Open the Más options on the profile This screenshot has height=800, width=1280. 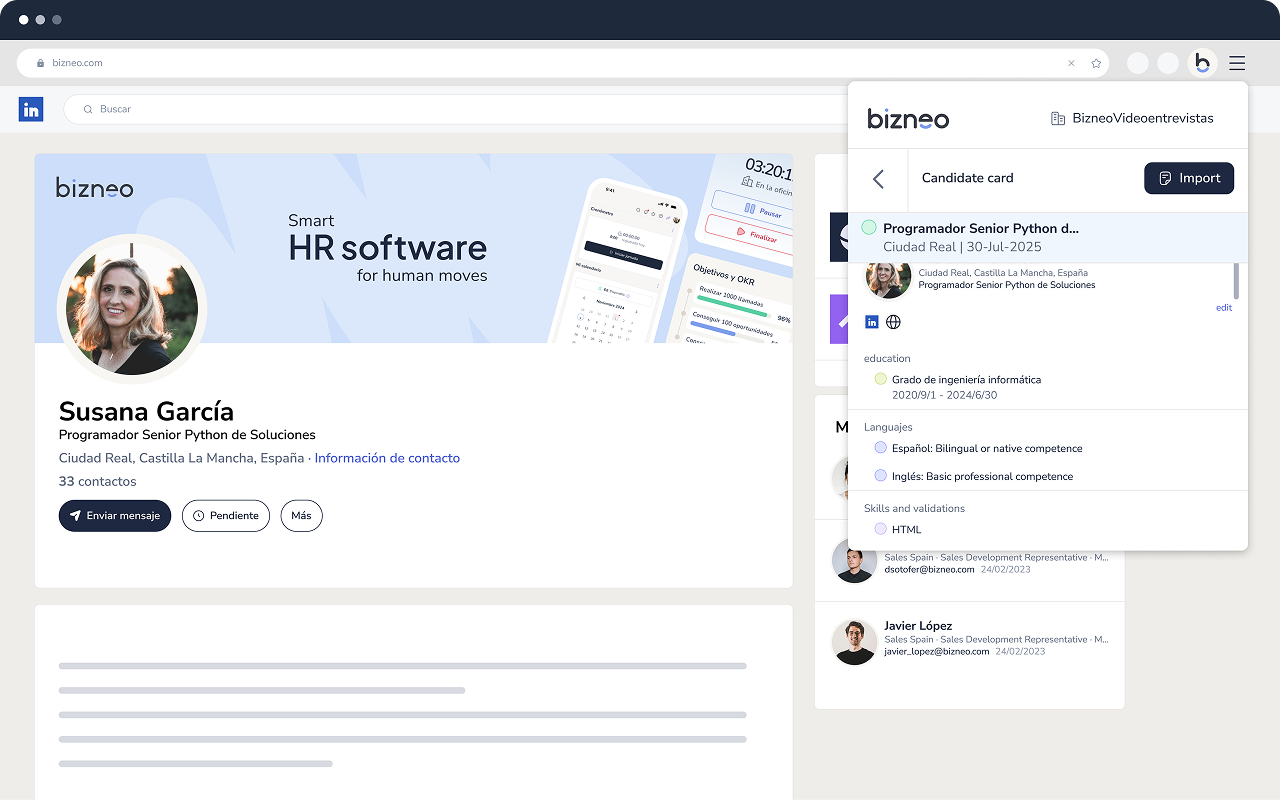coord(301,515)
